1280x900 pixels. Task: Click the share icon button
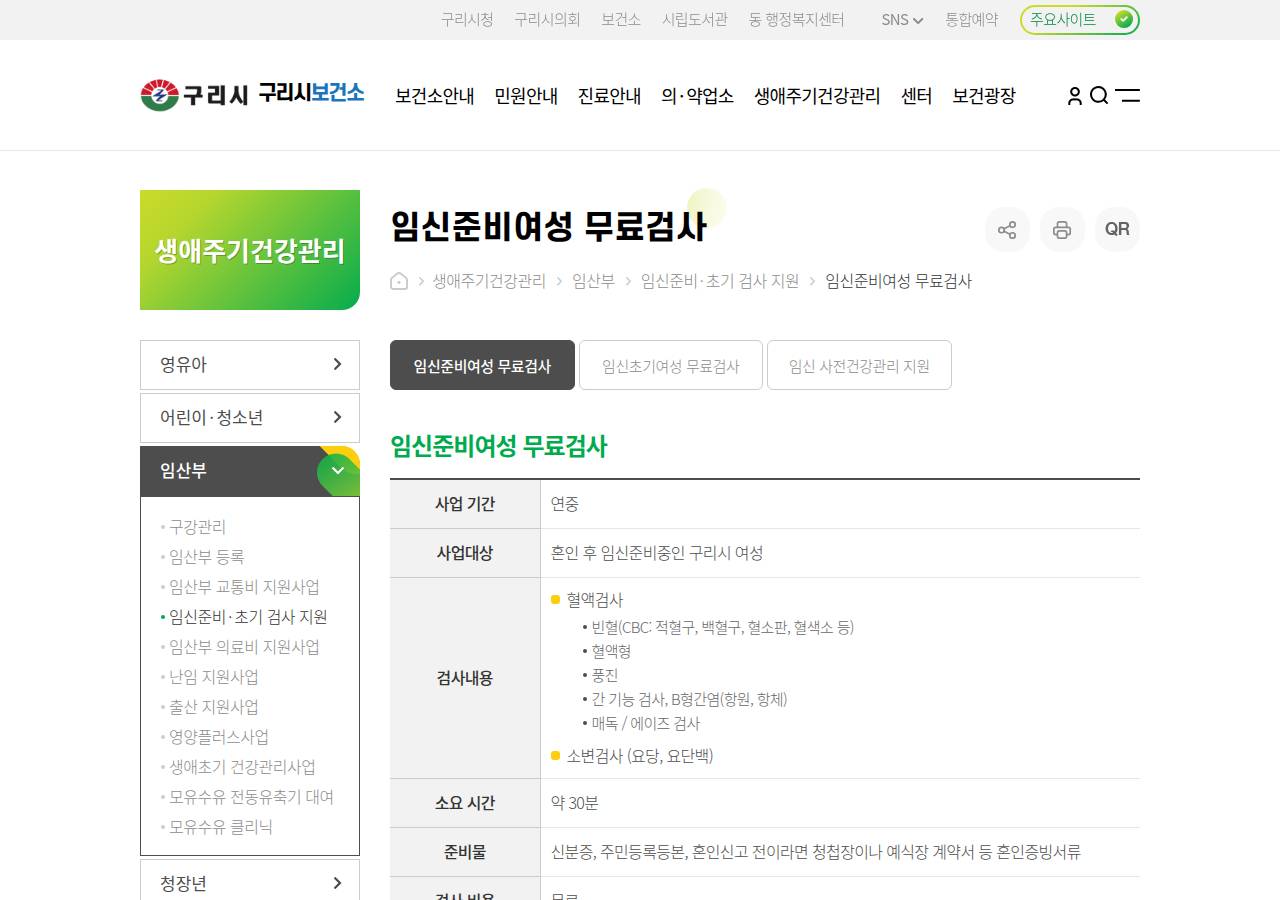1007,229
